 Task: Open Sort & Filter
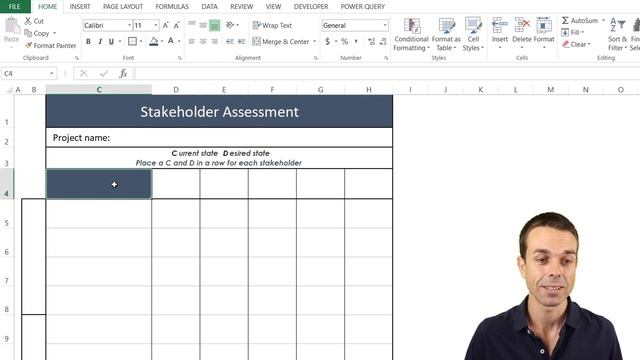tap(617, 34)
